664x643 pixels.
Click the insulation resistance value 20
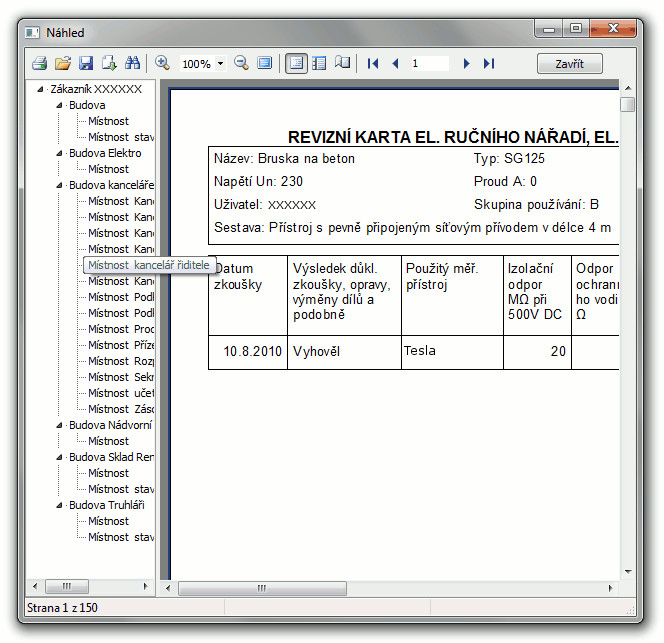(558, 352)
